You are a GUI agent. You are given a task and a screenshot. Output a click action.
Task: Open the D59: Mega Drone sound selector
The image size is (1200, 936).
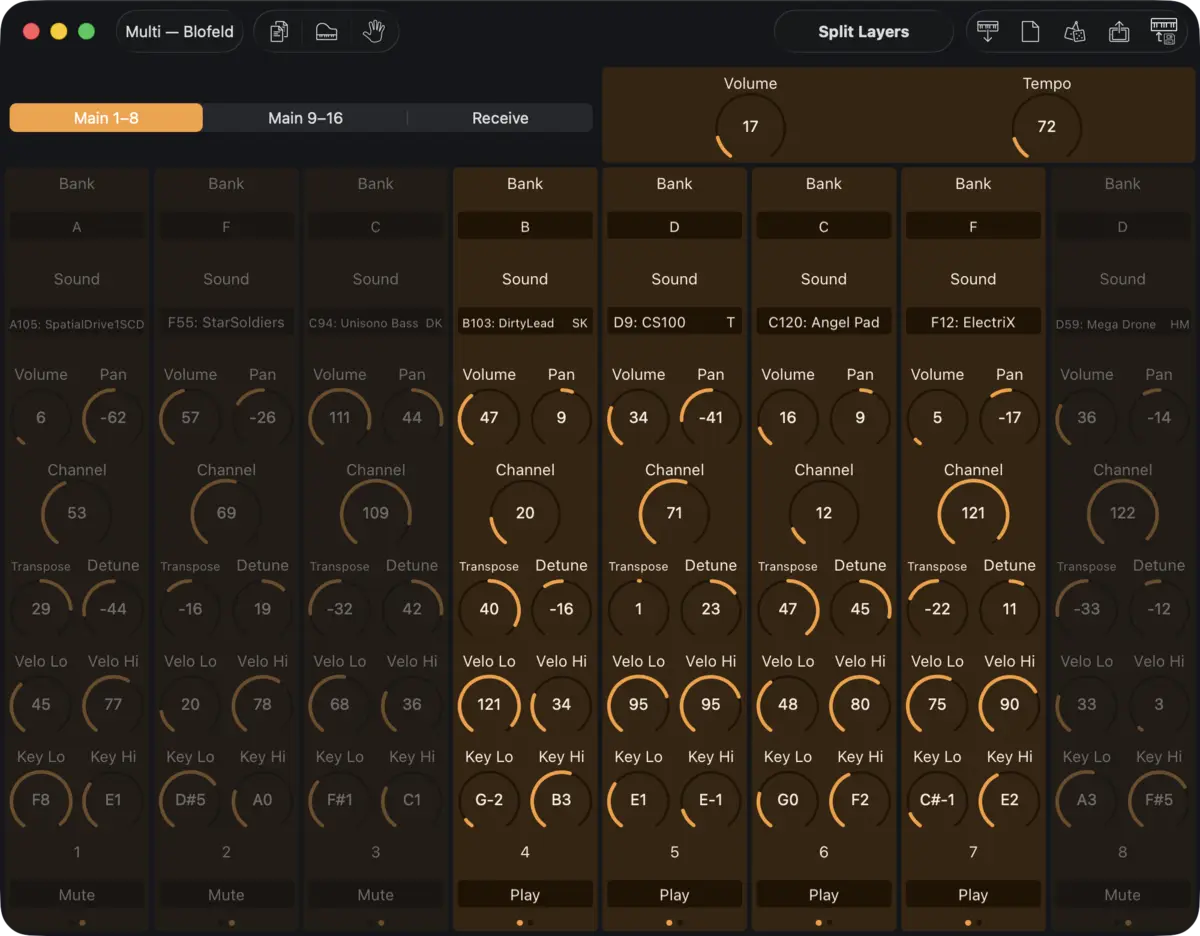point(1122,322)
